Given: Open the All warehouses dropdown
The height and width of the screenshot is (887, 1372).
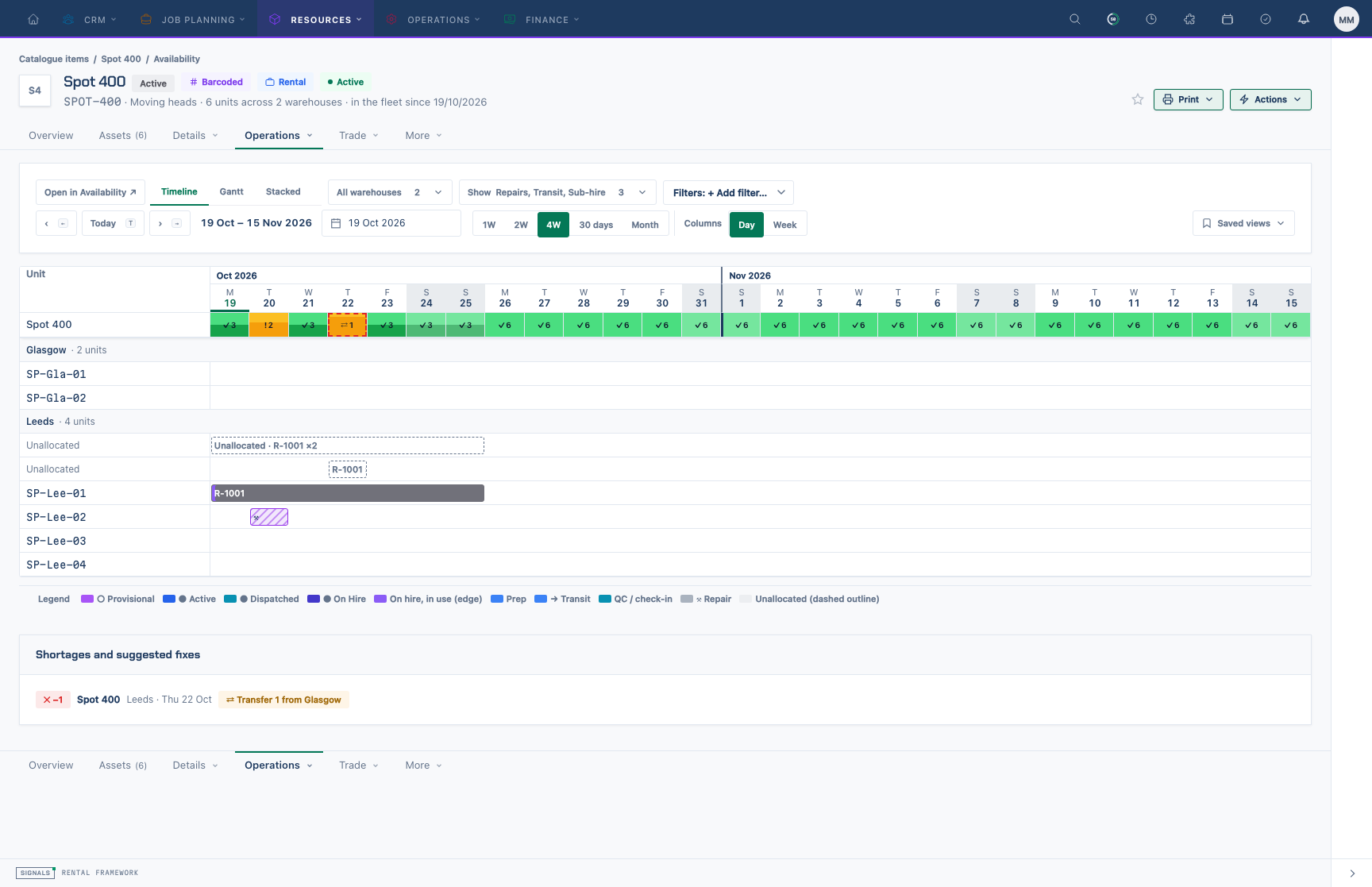Looking at the screenshot, I should [390, 192].
